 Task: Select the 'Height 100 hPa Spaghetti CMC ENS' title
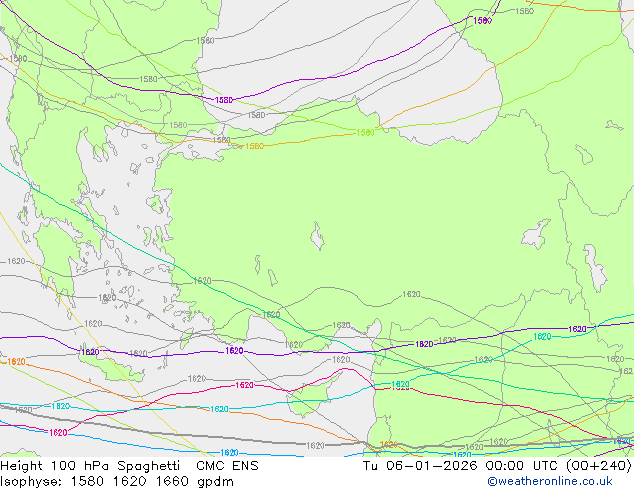tap(129, 466)
